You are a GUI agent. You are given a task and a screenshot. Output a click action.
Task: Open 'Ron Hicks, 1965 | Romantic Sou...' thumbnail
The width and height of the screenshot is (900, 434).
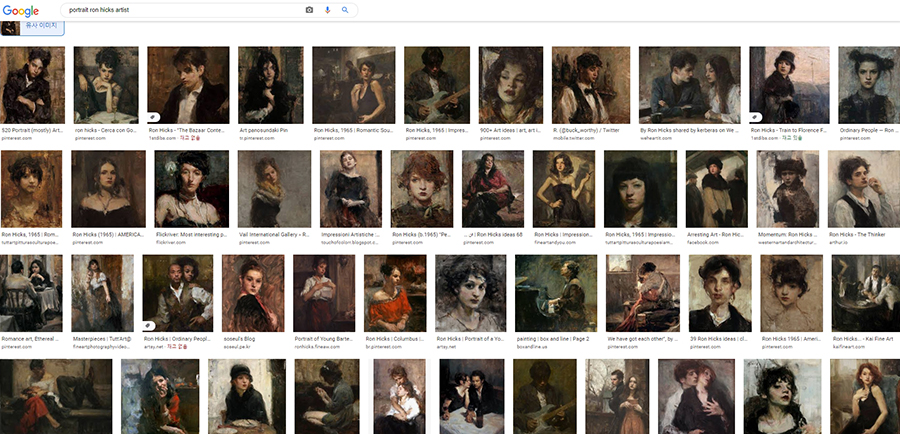pyautogui.click(x=354, y=85)
